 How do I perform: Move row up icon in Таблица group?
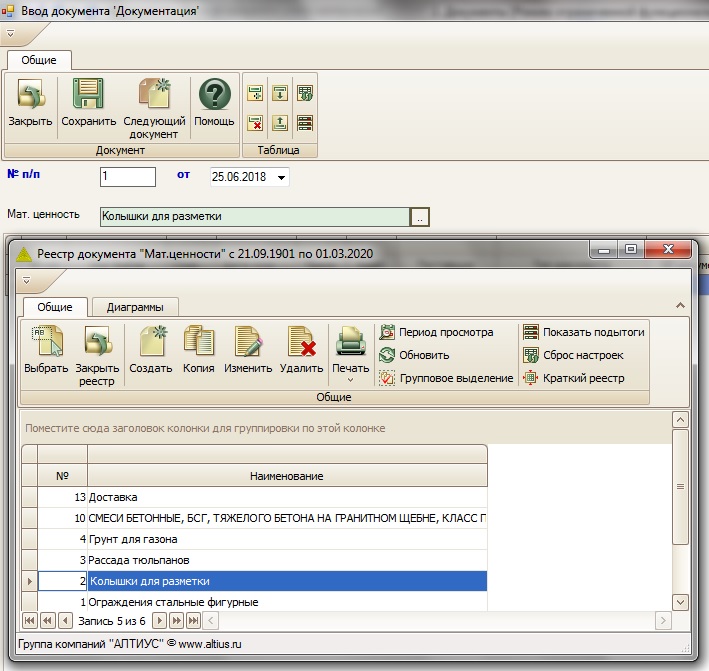tap(280, 123)
